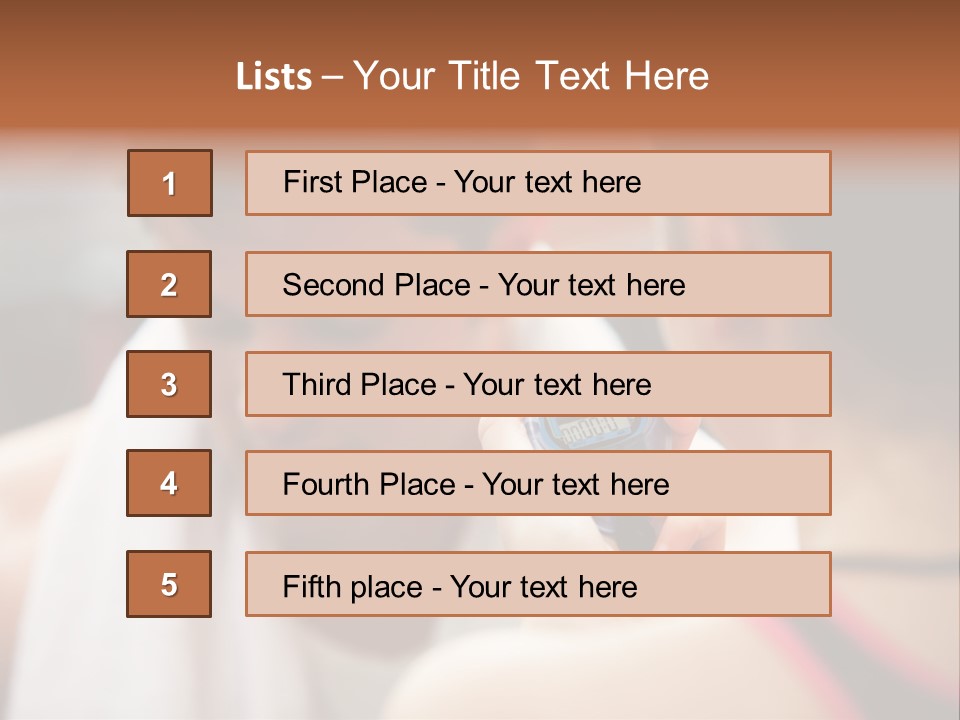Screen dimensions: 960x720
Task: Click the number 3 square
Action: (169, 384)
